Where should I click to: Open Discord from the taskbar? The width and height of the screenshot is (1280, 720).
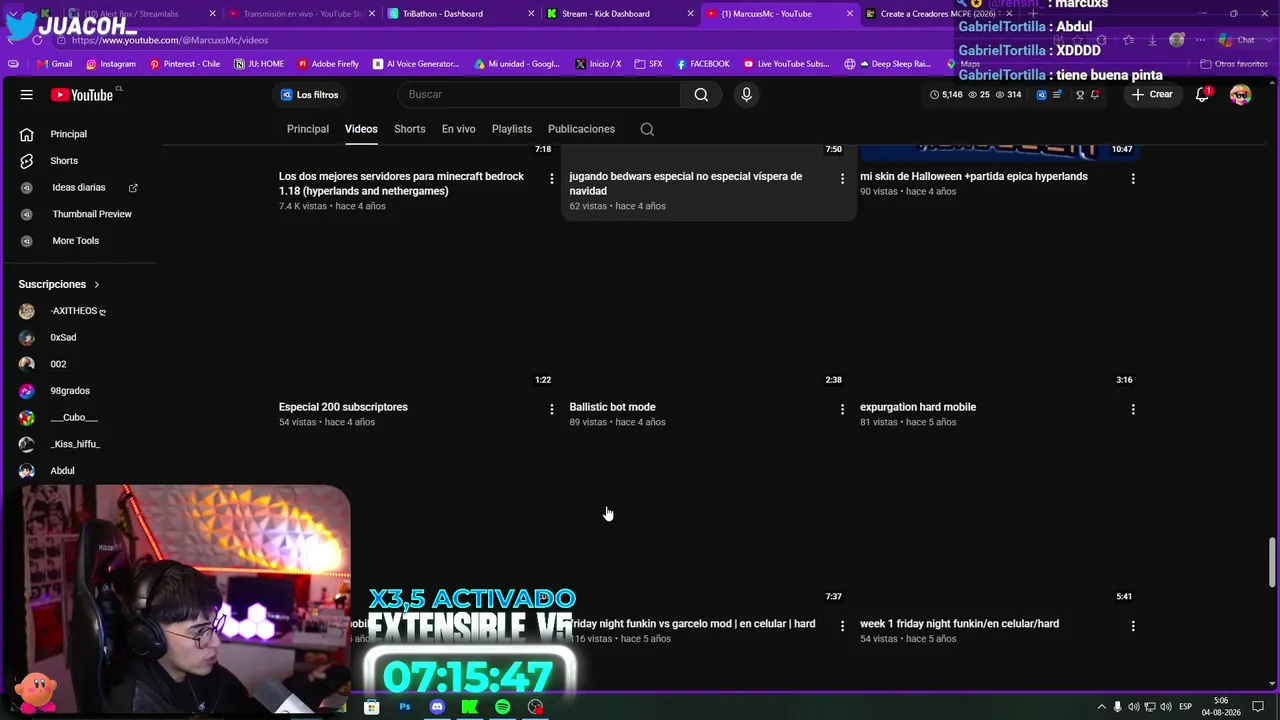pyautogui.click(x=437, y=707)
